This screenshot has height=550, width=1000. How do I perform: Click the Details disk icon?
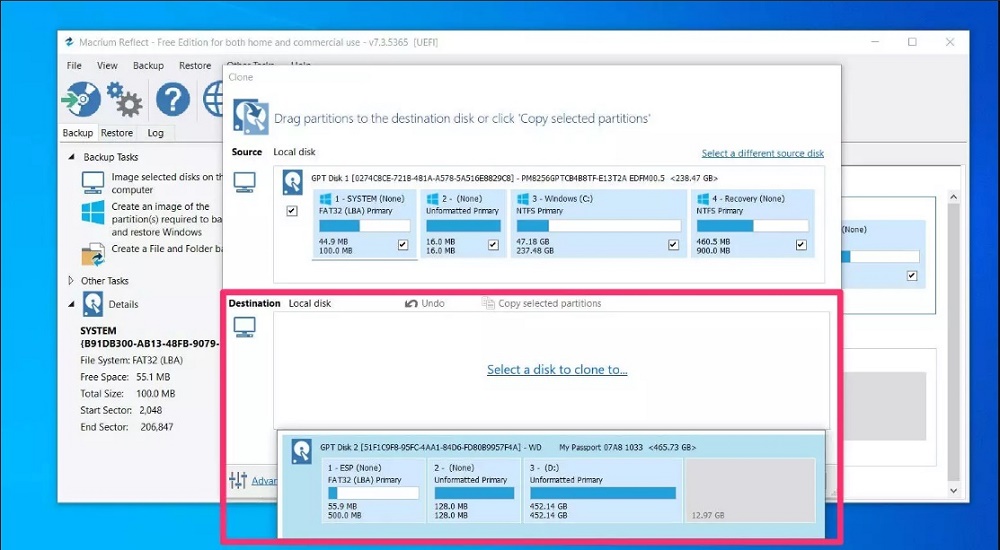coord(92,304)
